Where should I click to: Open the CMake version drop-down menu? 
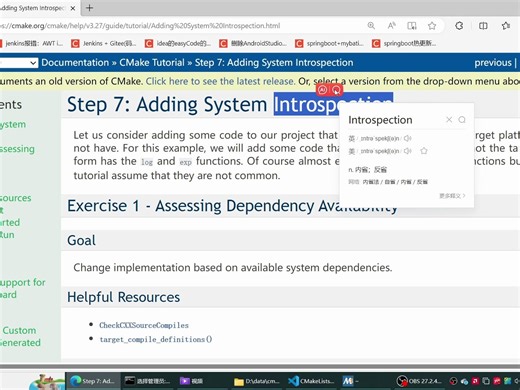click(x=18, y=63)
